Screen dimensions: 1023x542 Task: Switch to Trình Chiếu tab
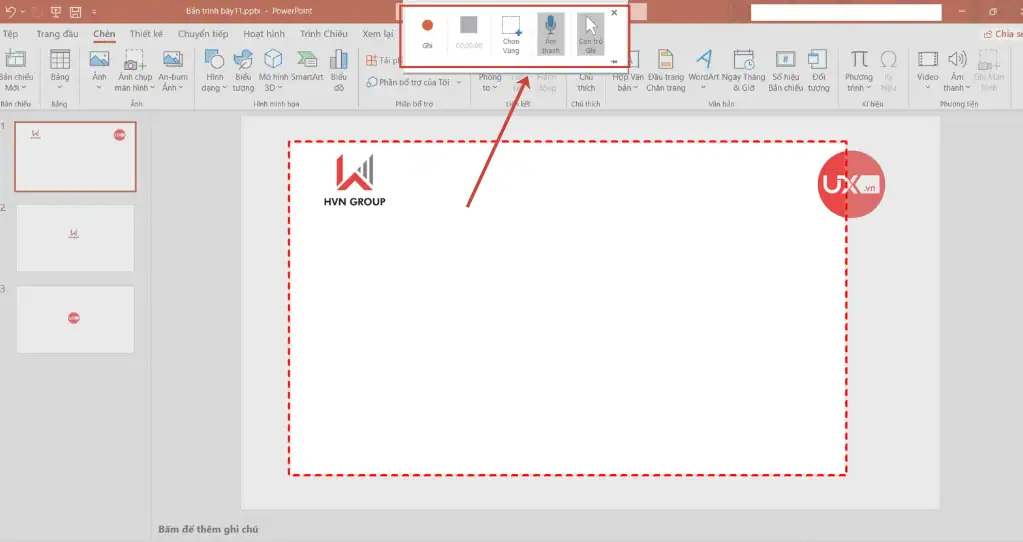pyautogui.click(x=323, y=33)
